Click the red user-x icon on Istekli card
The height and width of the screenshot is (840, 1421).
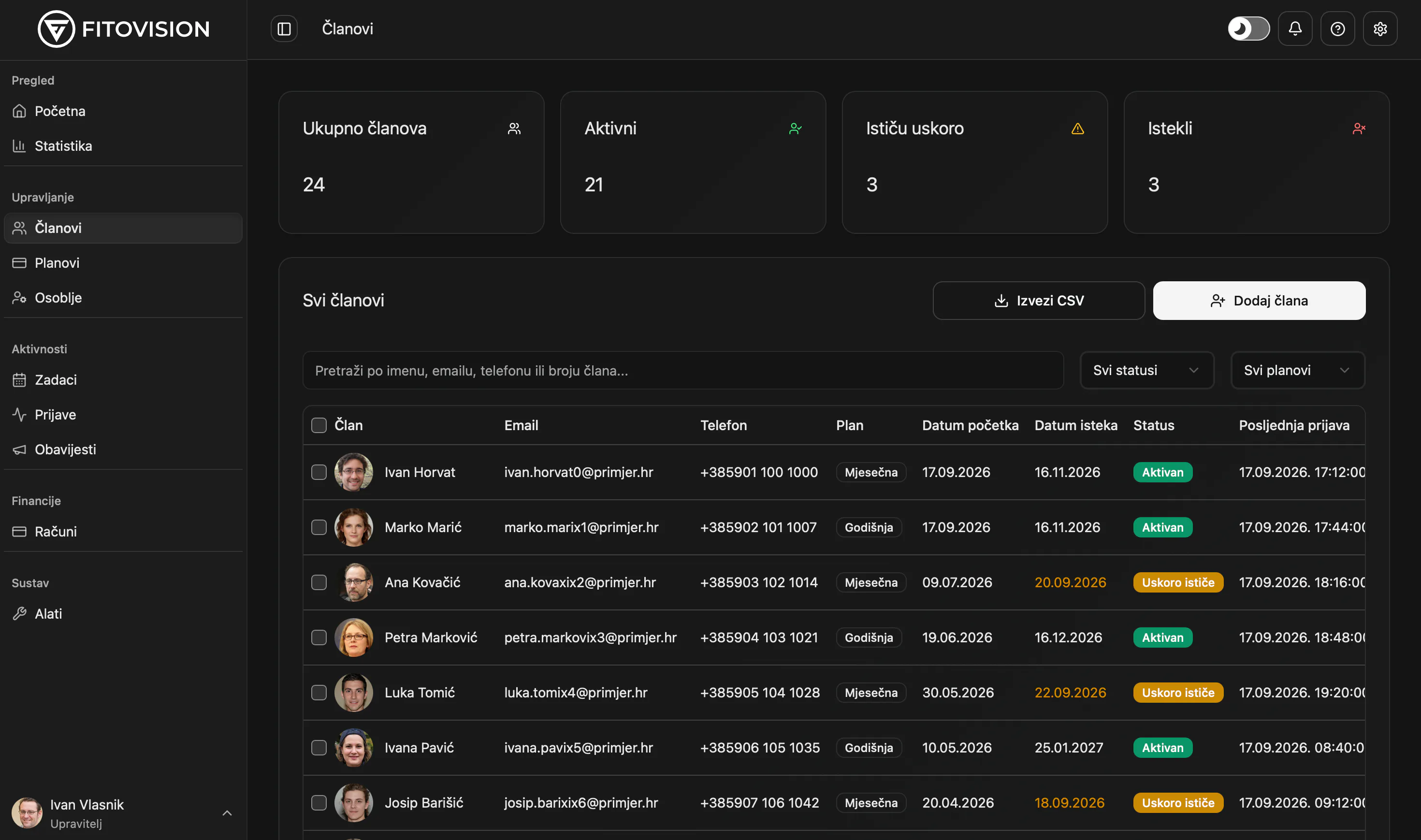[1359, 129]
